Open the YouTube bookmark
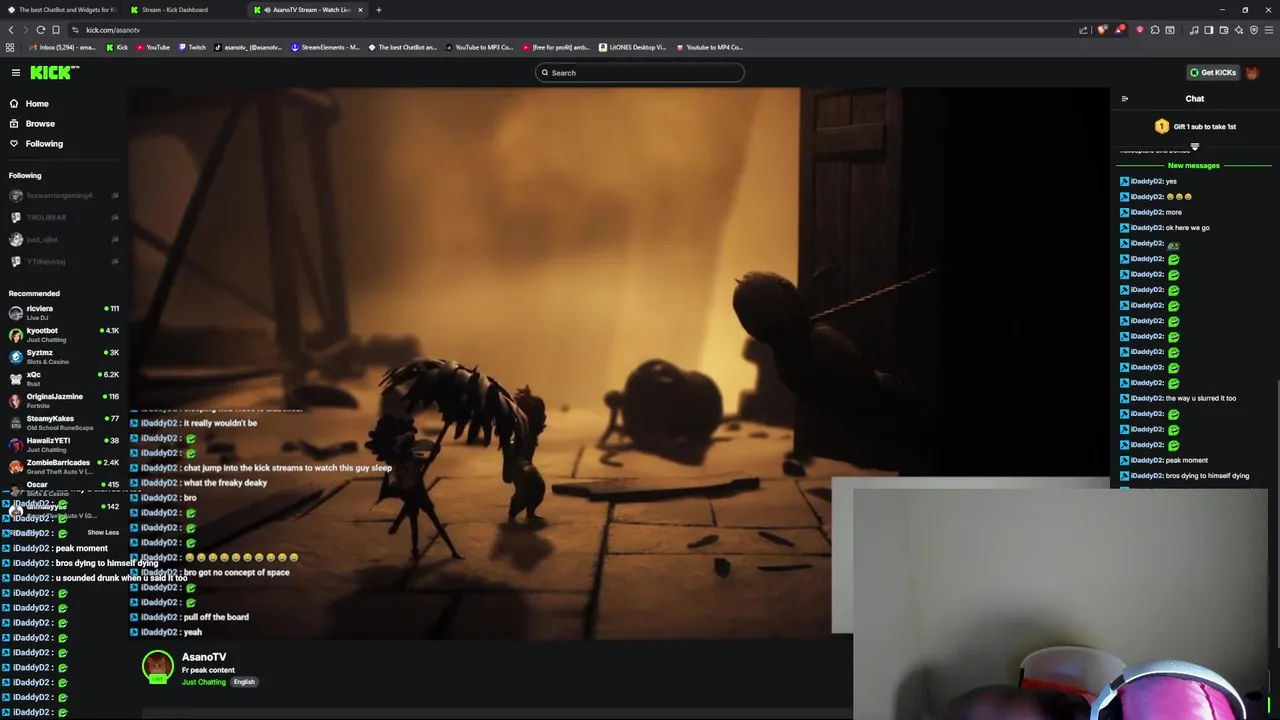This screenshot has height=720, width=1280. point(153,47)
